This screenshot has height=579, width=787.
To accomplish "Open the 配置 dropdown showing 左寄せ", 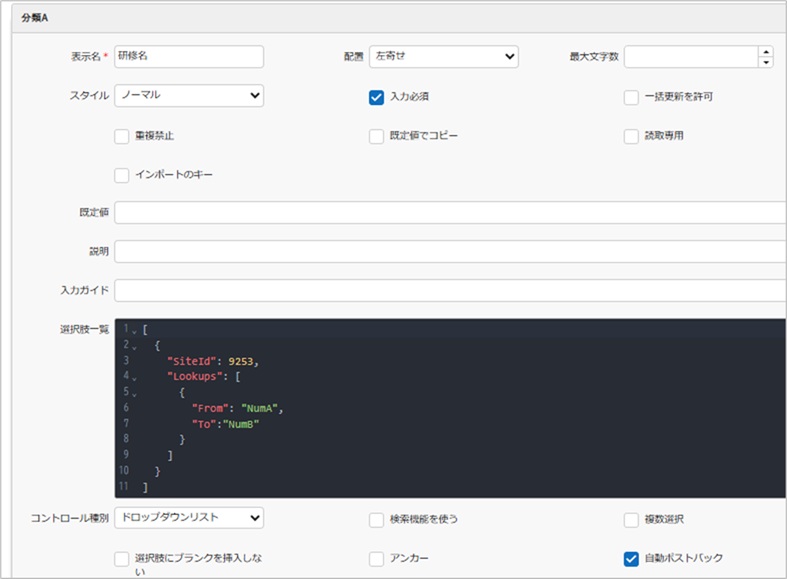I will click(443, 57).
